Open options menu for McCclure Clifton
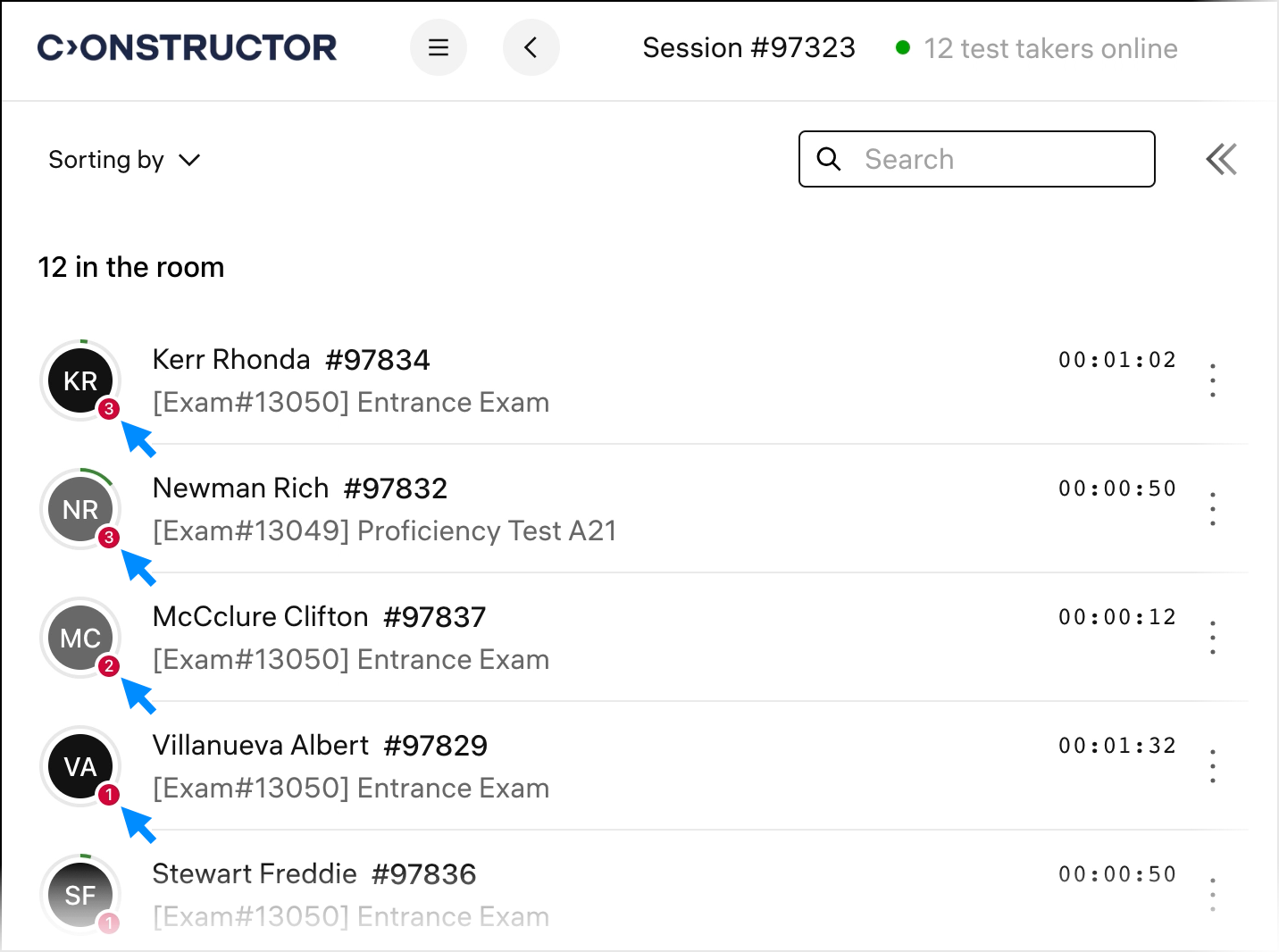This screenshot has height=952, width=1279. tap(1212, 638)
